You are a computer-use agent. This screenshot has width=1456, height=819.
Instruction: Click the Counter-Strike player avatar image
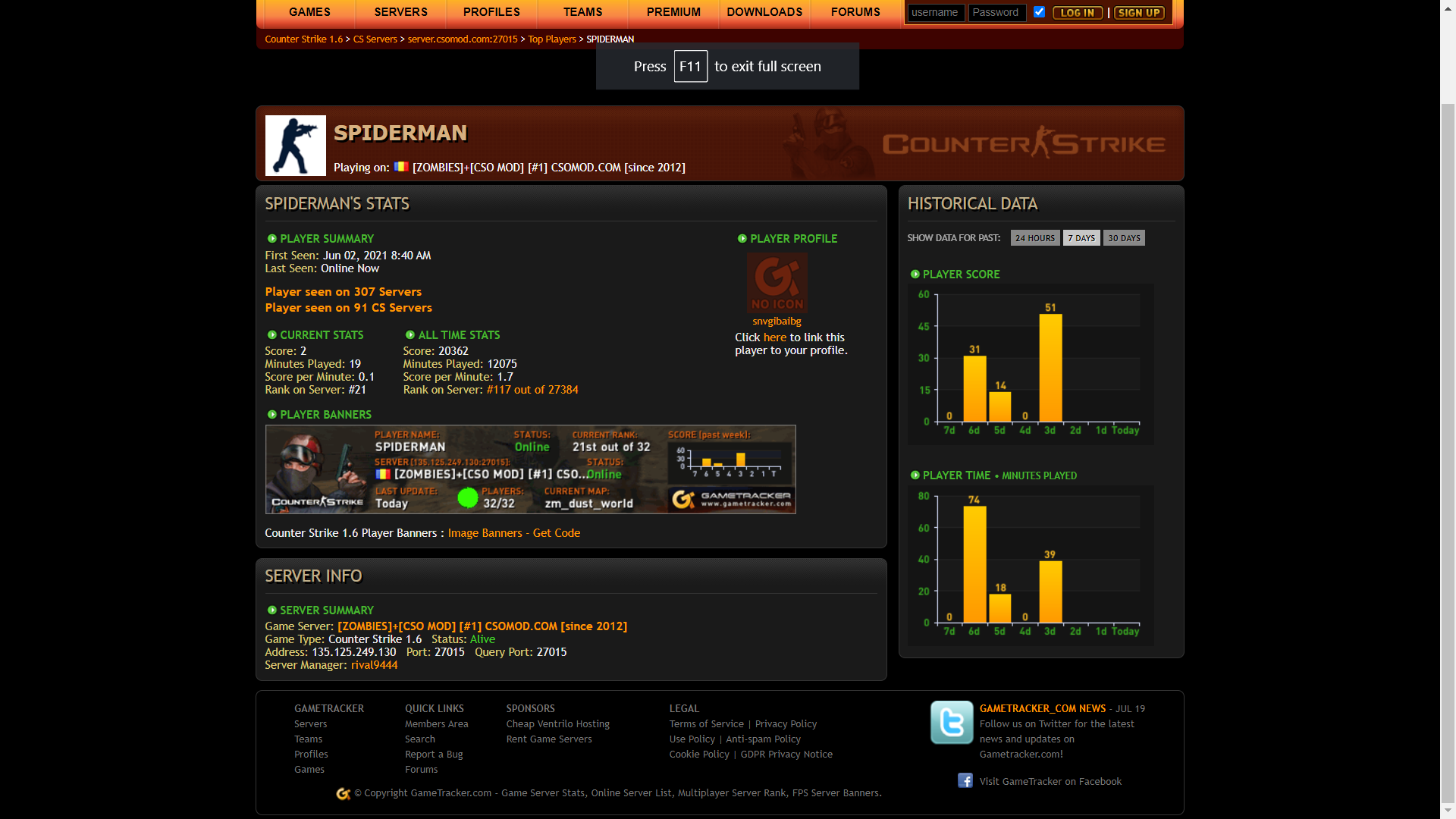click(x=295, y=146)
